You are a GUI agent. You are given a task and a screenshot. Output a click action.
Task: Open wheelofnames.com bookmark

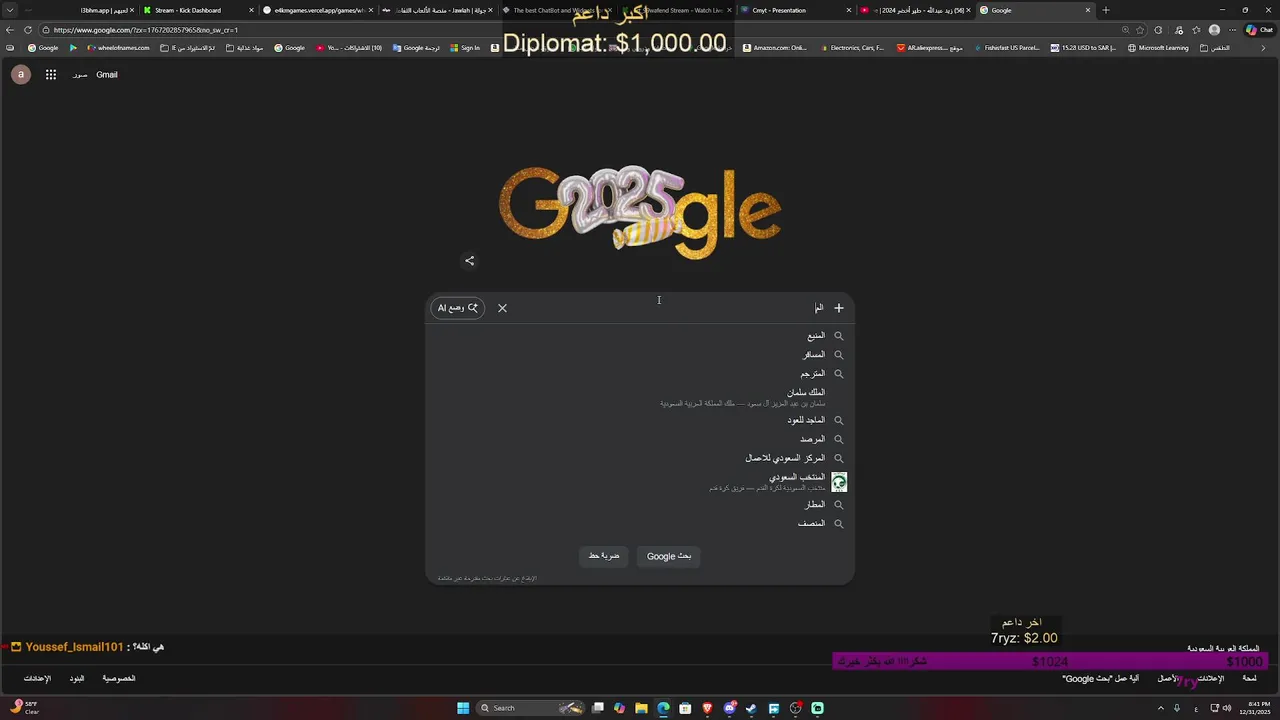(118, 48)
